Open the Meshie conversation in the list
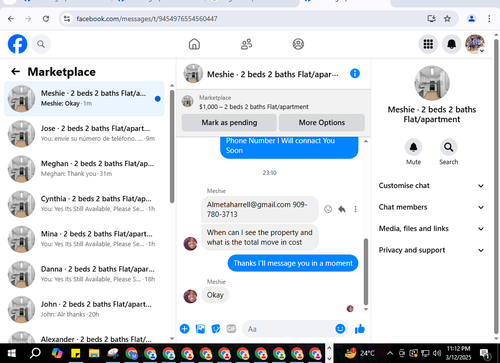The image size is (500, 363). pyautogui.click(x=84, y=99)
